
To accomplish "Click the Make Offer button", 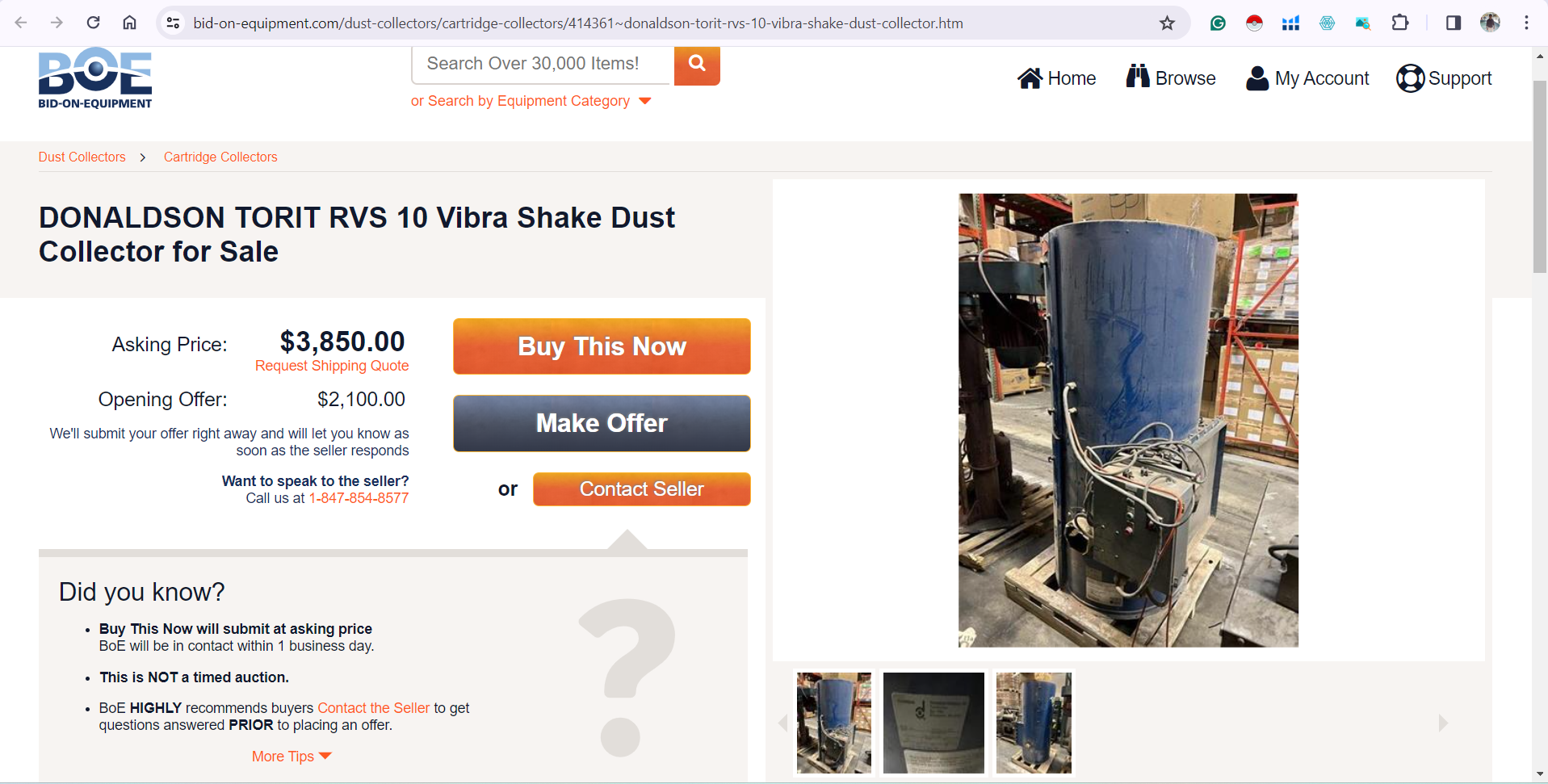I will (602, 423).
